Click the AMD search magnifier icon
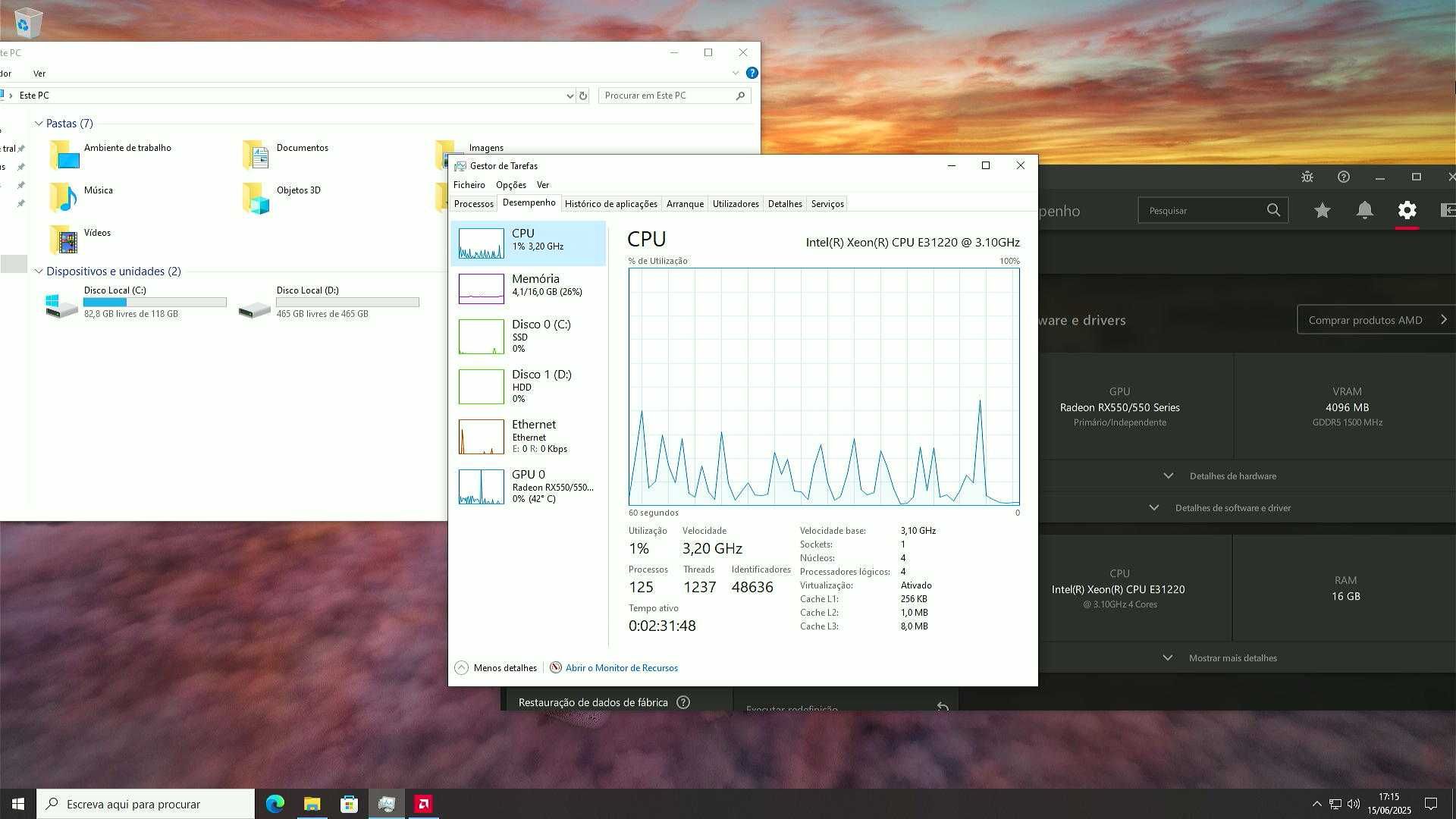1456x819 pixels. 1273,210
